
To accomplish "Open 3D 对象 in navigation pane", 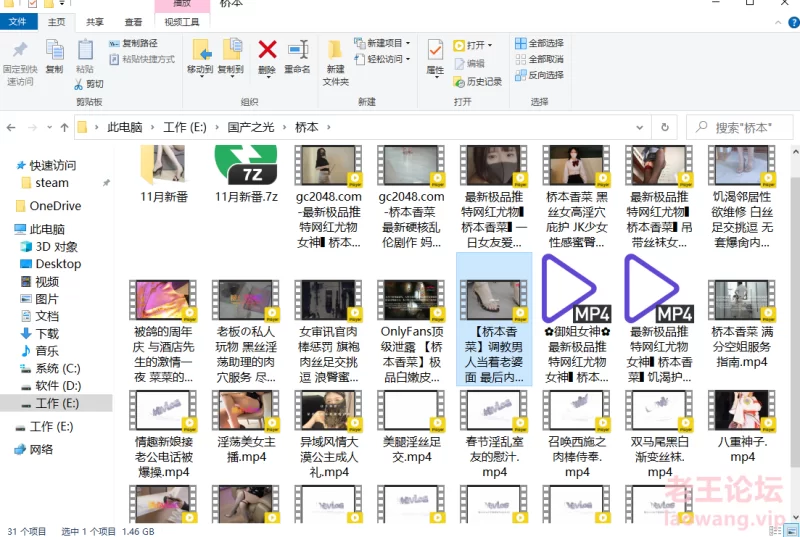I will [49, 247].
